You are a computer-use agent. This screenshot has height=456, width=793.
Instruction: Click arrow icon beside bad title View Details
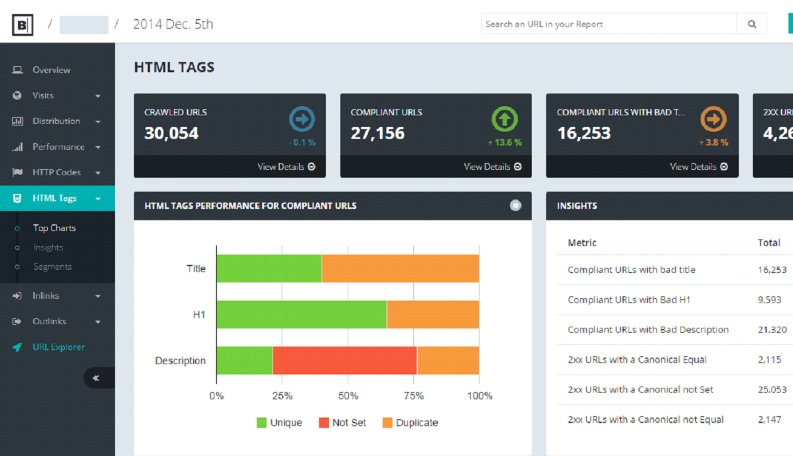pyautogui.click(x=724, y=166)
